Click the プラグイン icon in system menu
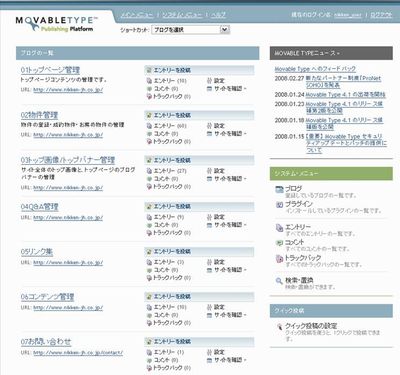 [x=279, y=205]
